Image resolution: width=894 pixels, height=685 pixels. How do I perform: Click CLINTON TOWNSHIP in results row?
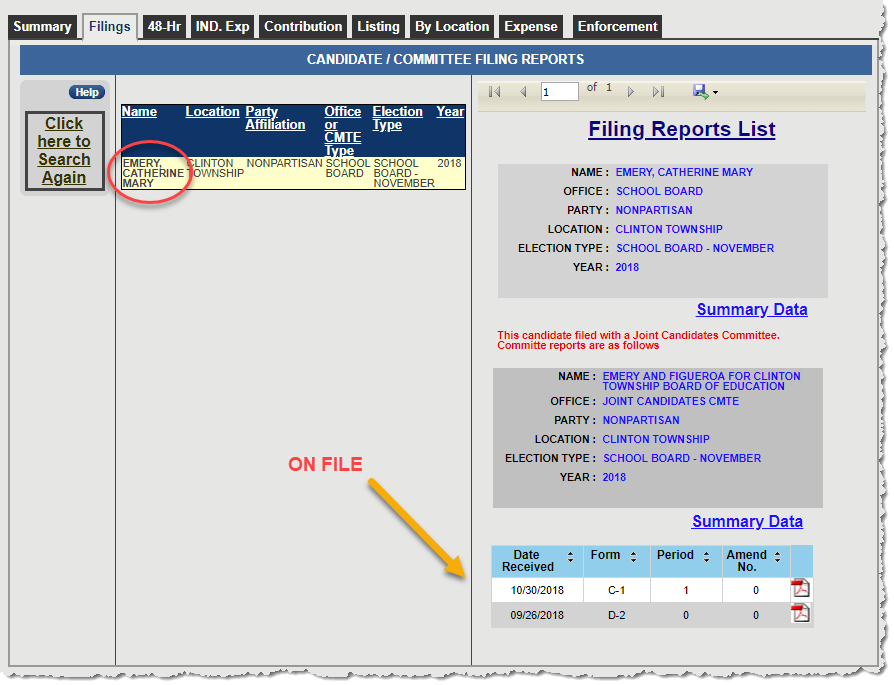point(214,168)
